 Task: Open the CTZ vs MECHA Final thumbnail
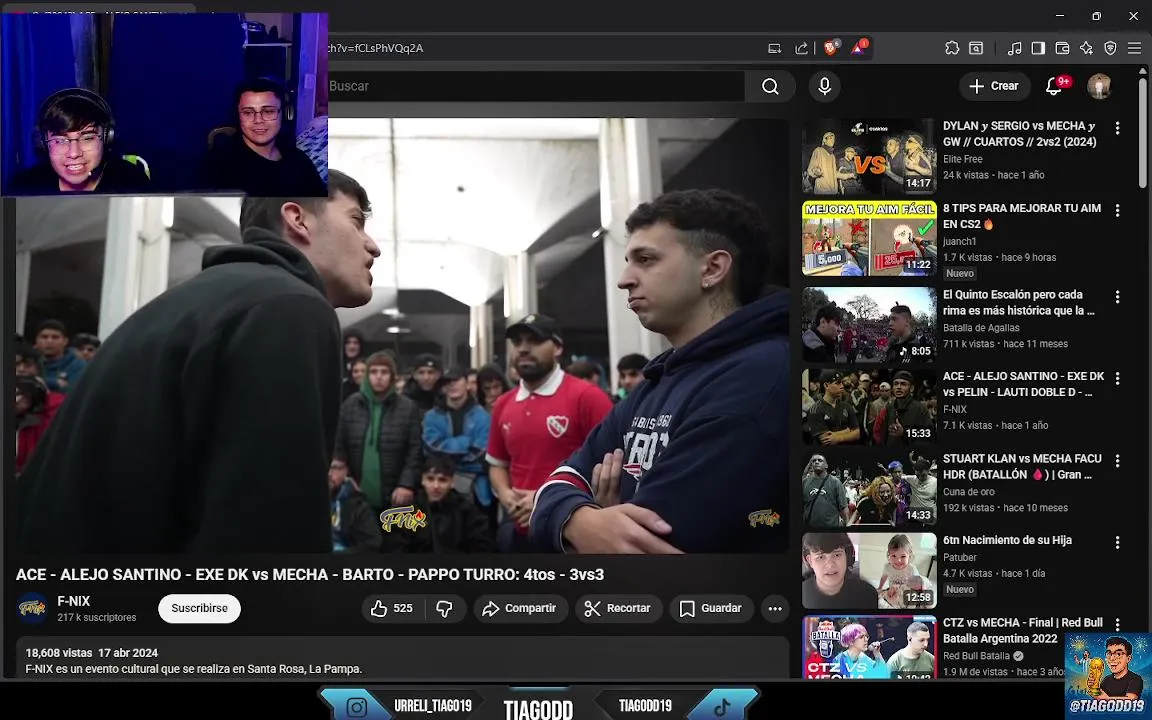[x=869, y=647]
